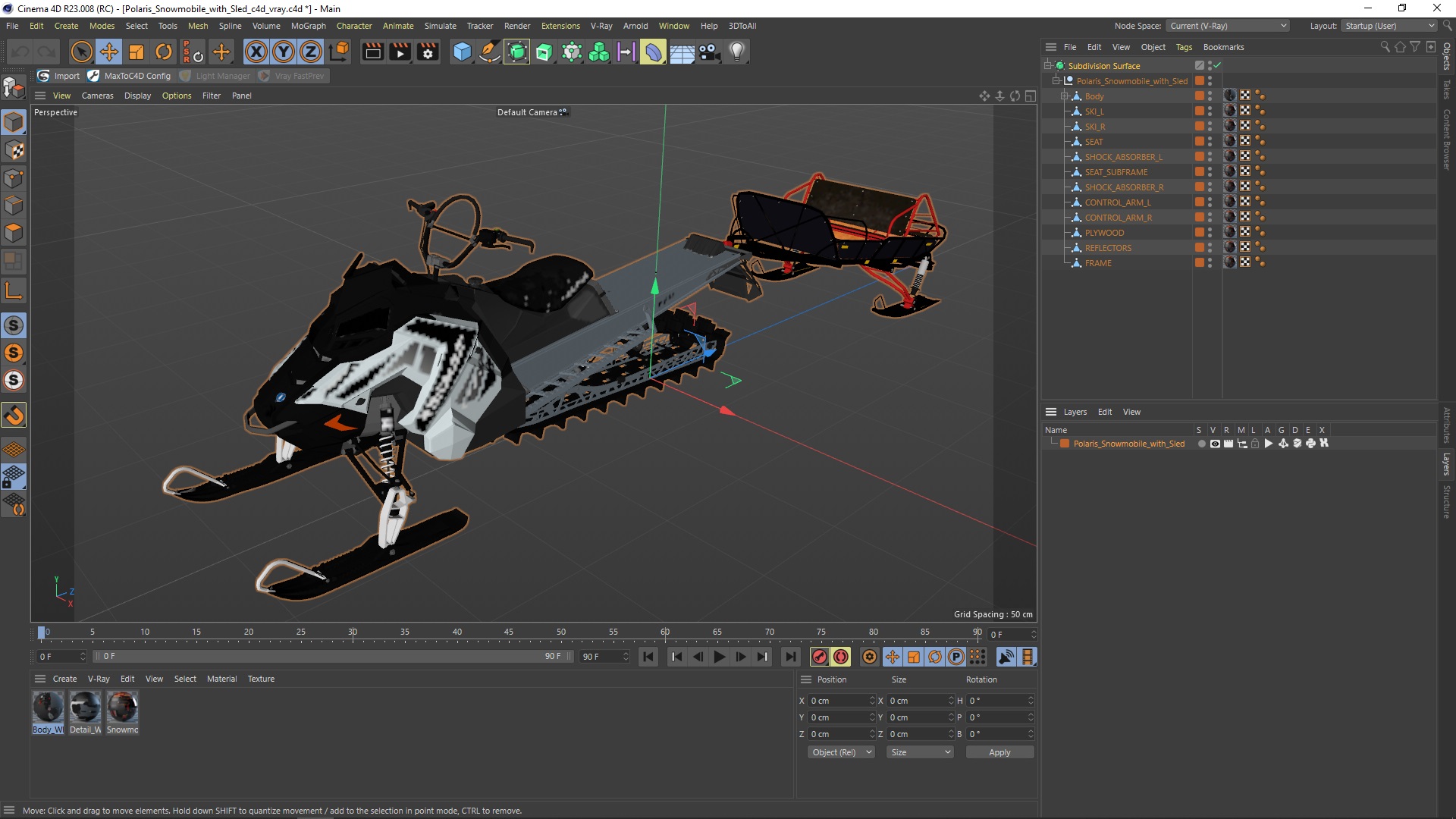Toggle Y axis lock
The height and width of the screenshot is (819, 1456).
(x=284, y=52)
